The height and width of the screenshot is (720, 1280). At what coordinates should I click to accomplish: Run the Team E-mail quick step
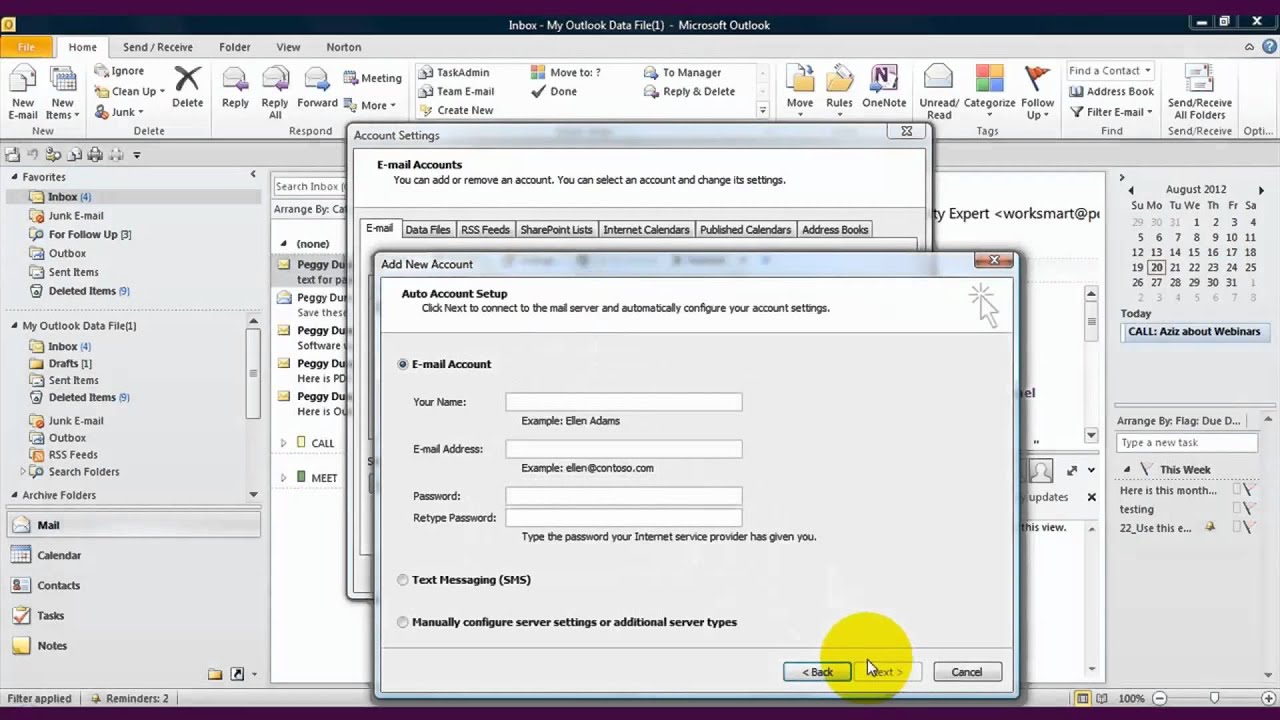(x=457, y=91)
